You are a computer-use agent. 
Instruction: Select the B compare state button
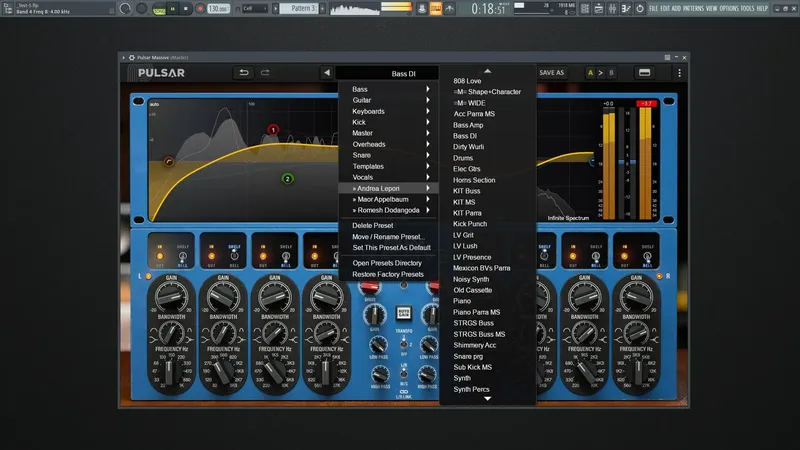[x=611, y=73]
